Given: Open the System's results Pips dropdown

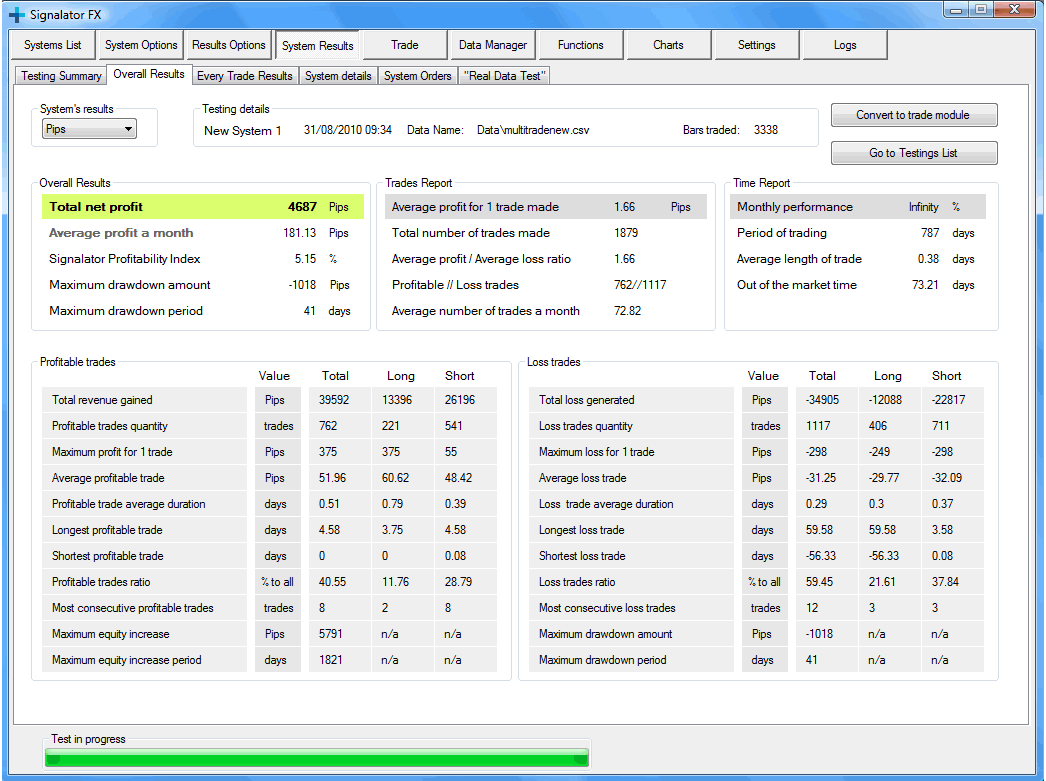Looking at the screenshot, I should coord(89,129).
